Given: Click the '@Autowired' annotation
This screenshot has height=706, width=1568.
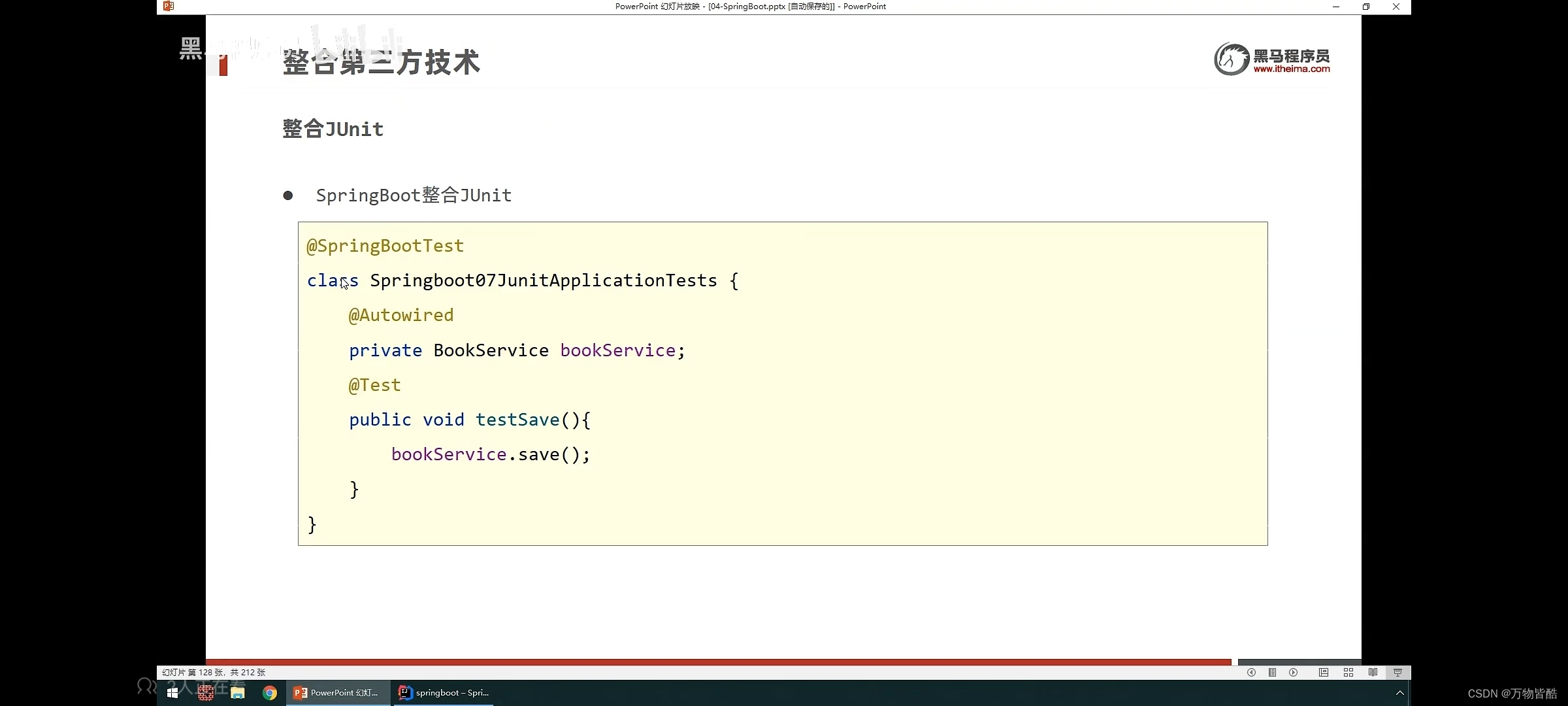Looking at the screenshot, I should pyautogui.click(x=401, y=315).
